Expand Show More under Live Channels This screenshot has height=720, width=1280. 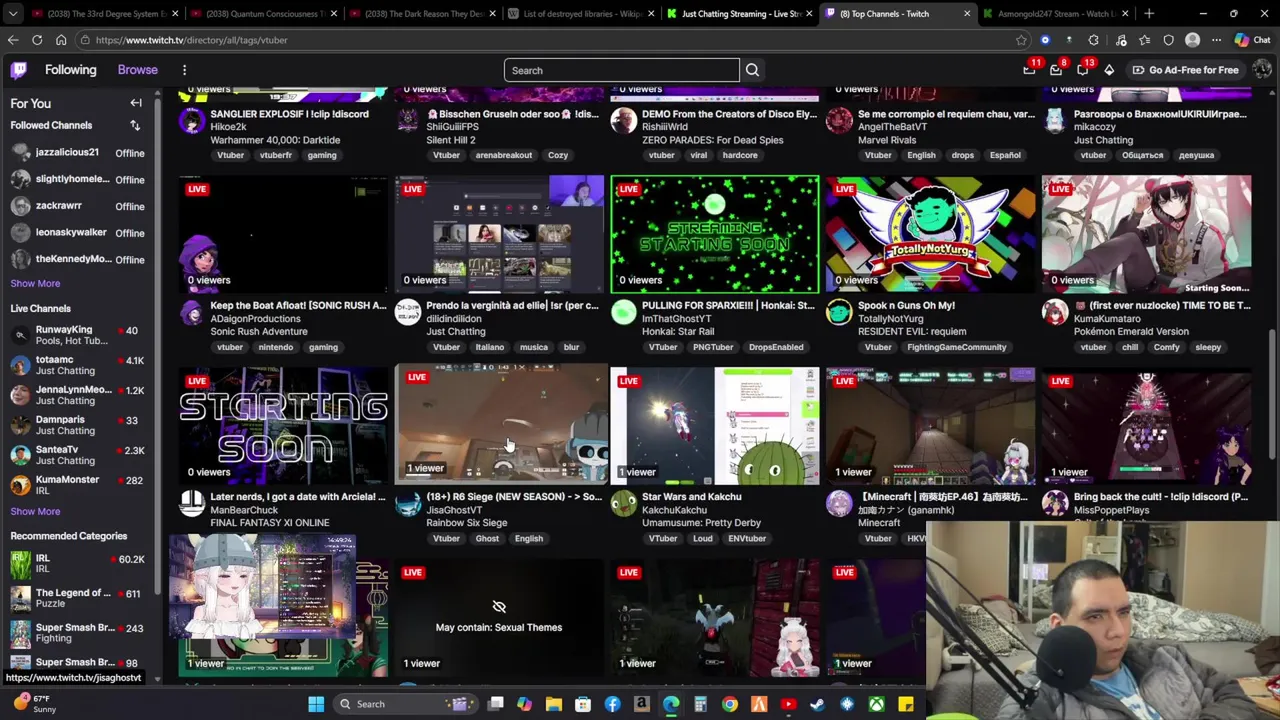tap(35, 511)
